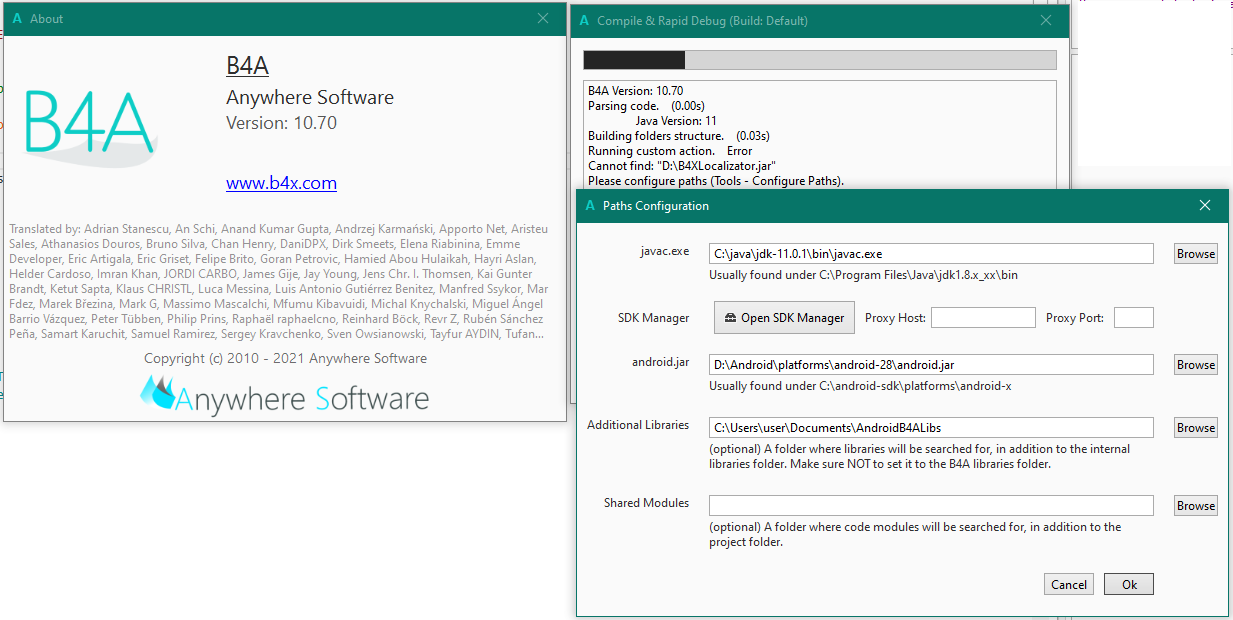Cancel the Paths Configuration dialog
The width and height of the screenshot is (1233, 620).
tap(1069, 585)
